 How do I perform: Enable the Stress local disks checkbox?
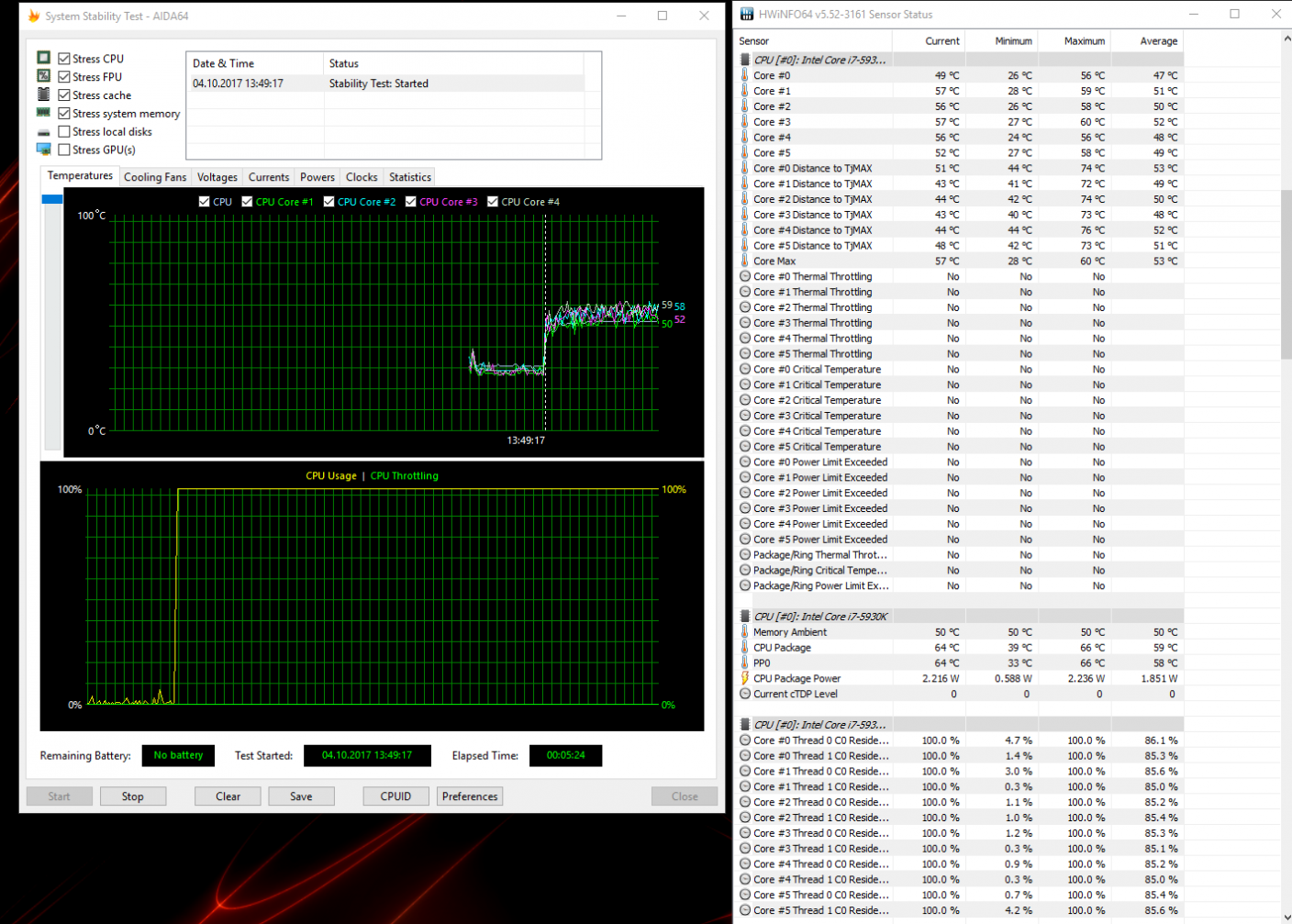(64, 132)
